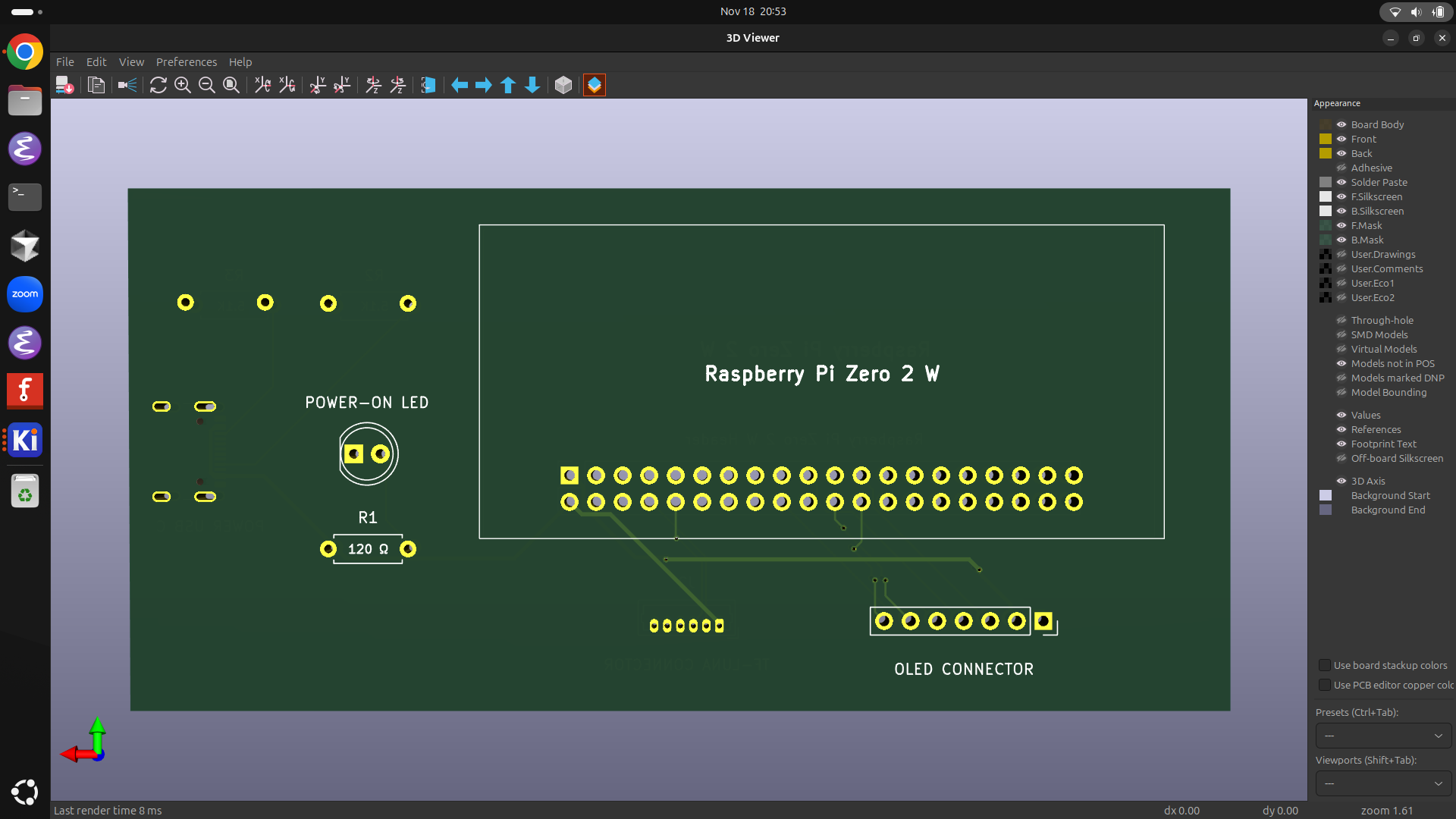Open KiCad from the Ubuntu dock
Screen dimensions: 1456x819
pyautogui.click(x=24, y=440)
